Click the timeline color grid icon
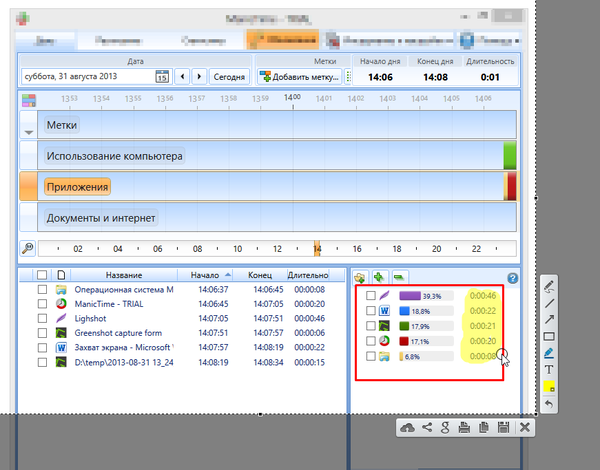 tap(29, 100)
